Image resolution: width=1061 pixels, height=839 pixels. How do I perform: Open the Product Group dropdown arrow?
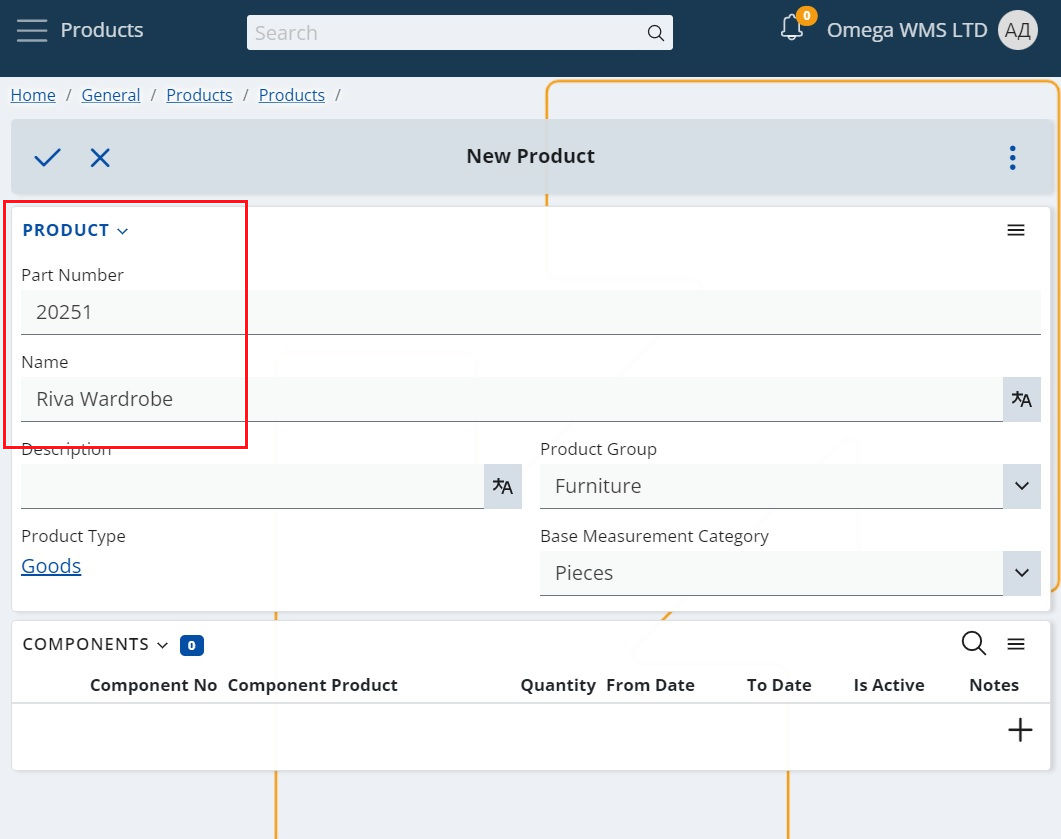point(1022,486)
